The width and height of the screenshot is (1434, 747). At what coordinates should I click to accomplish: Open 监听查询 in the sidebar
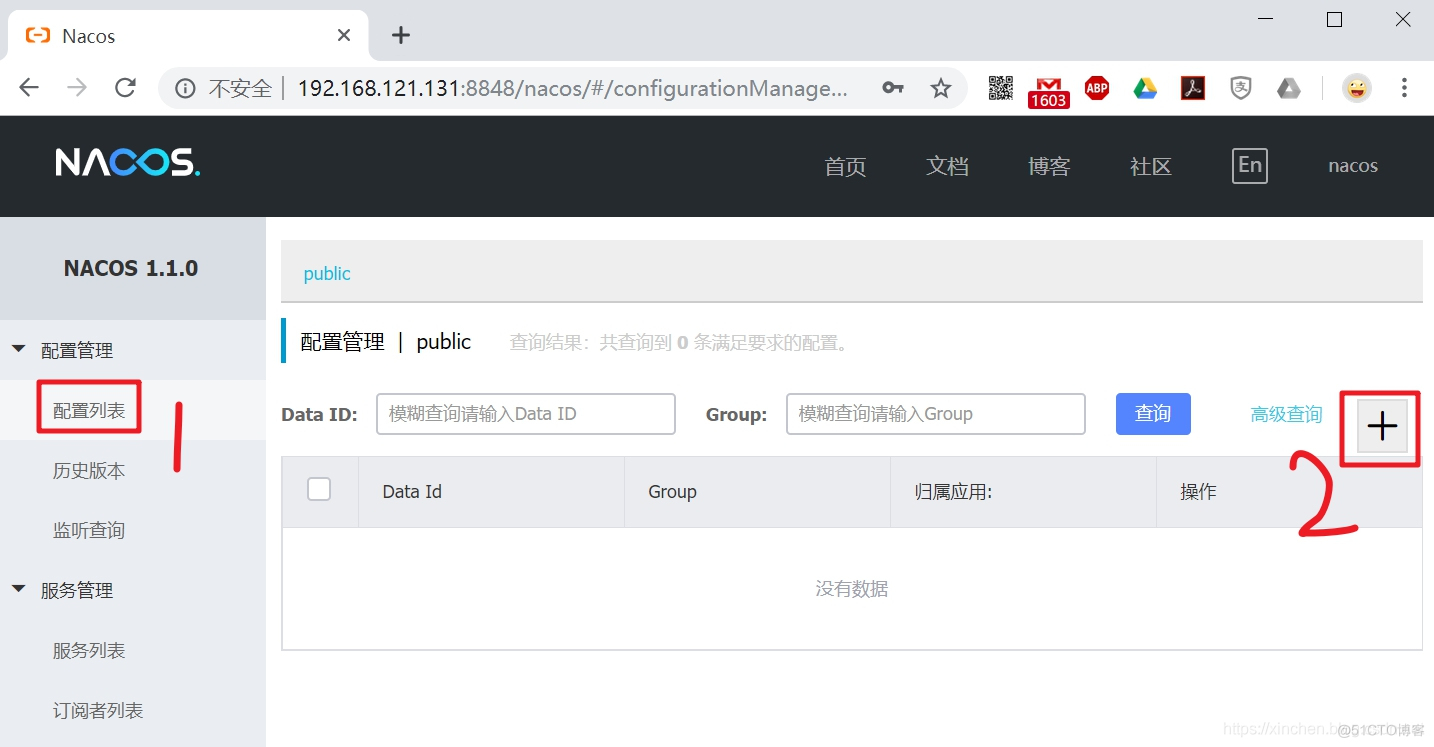(89, 530)
